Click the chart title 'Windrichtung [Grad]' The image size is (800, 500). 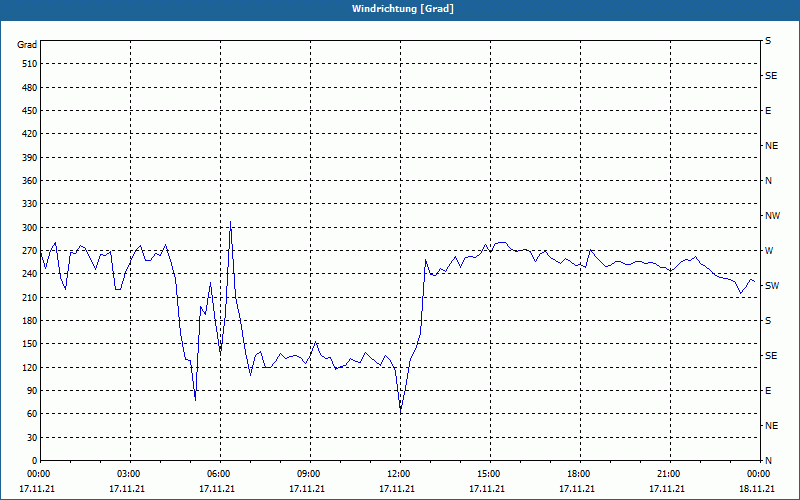(403, 9)
